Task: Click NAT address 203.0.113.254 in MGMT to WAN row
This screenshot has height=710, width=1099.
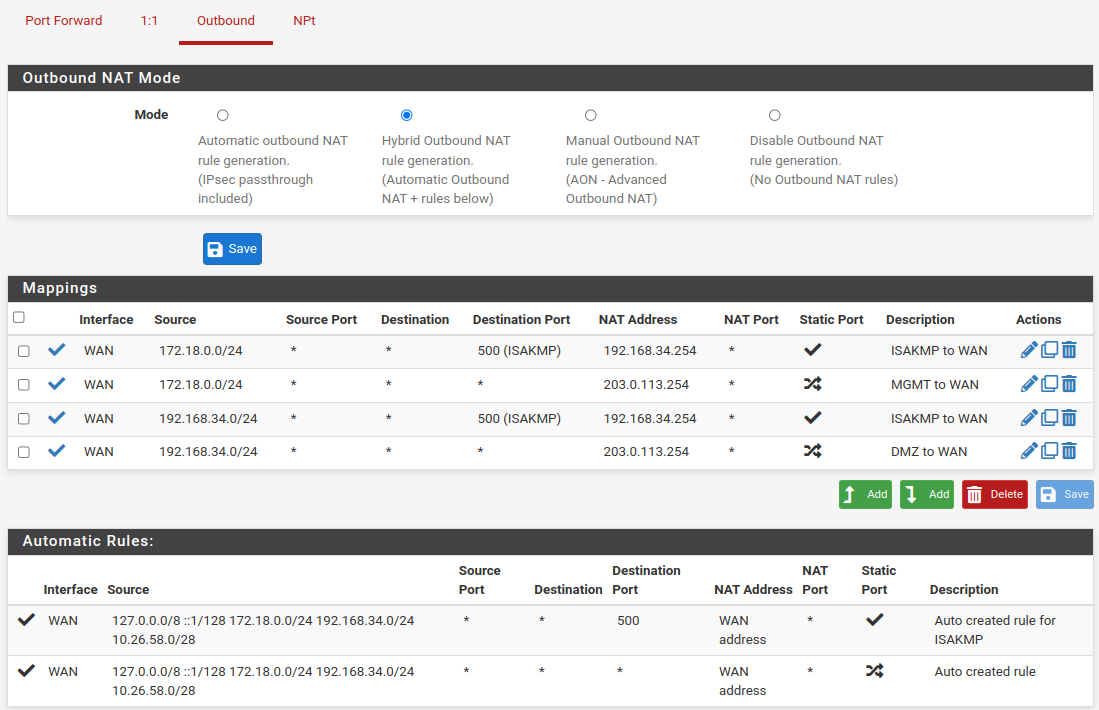Action: [646, 384]
